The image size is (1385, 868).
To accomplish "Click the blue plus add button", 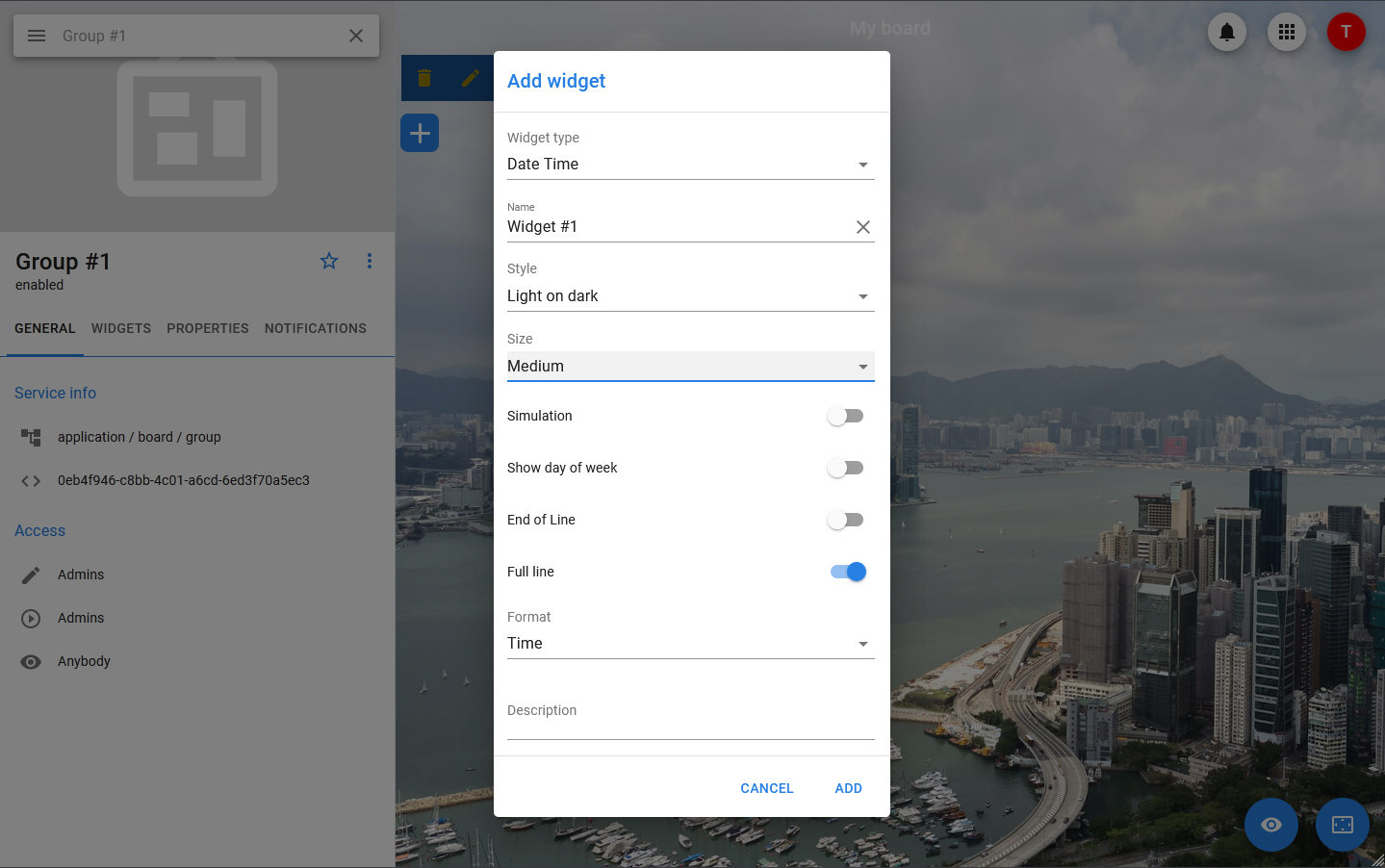I will click(x=420, y=133).
